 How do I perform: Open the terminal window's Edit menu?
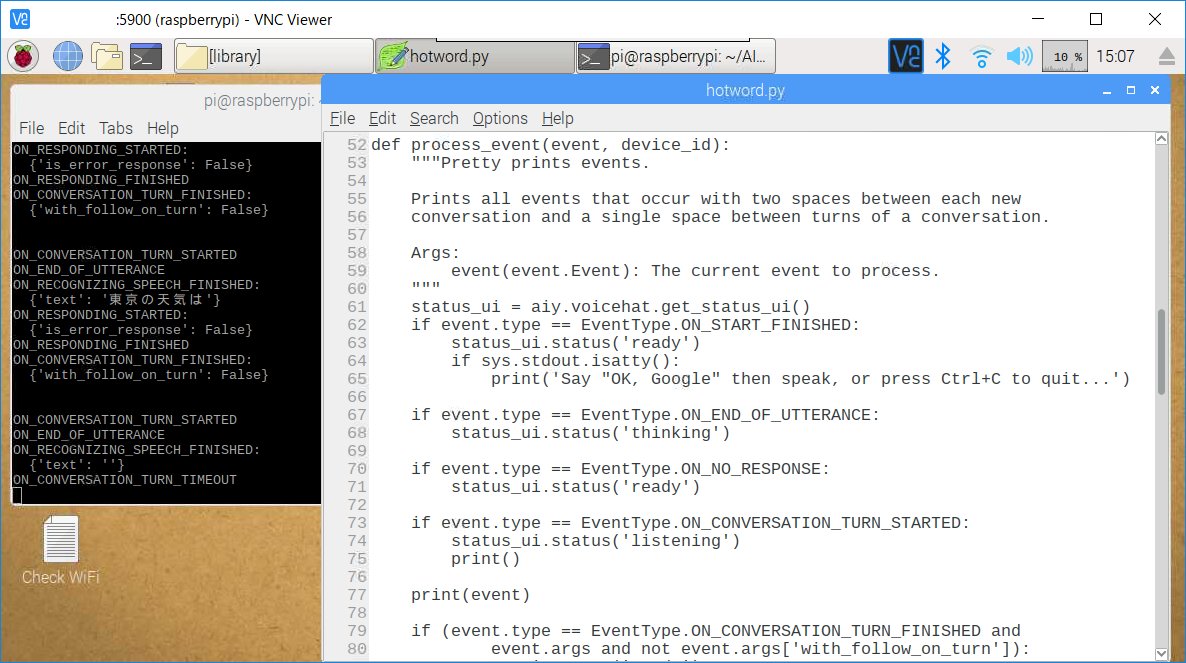pyautogui.click(x=72, y=129)
